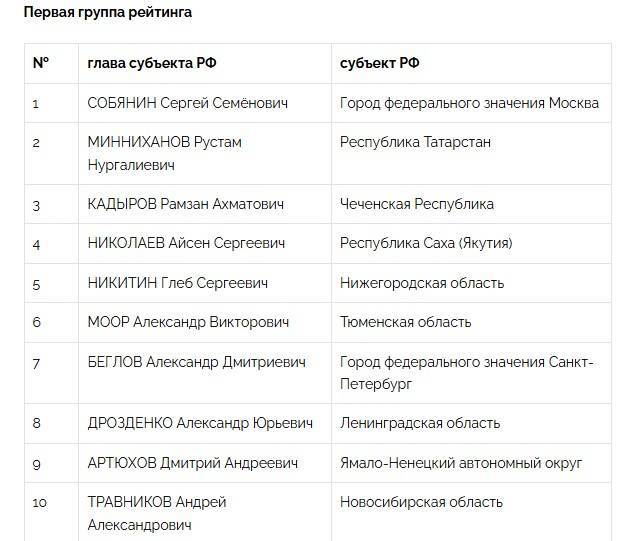Select the "Чеченская Республика" cell
Screen dimensions: 631x541
tap(417, 204)
